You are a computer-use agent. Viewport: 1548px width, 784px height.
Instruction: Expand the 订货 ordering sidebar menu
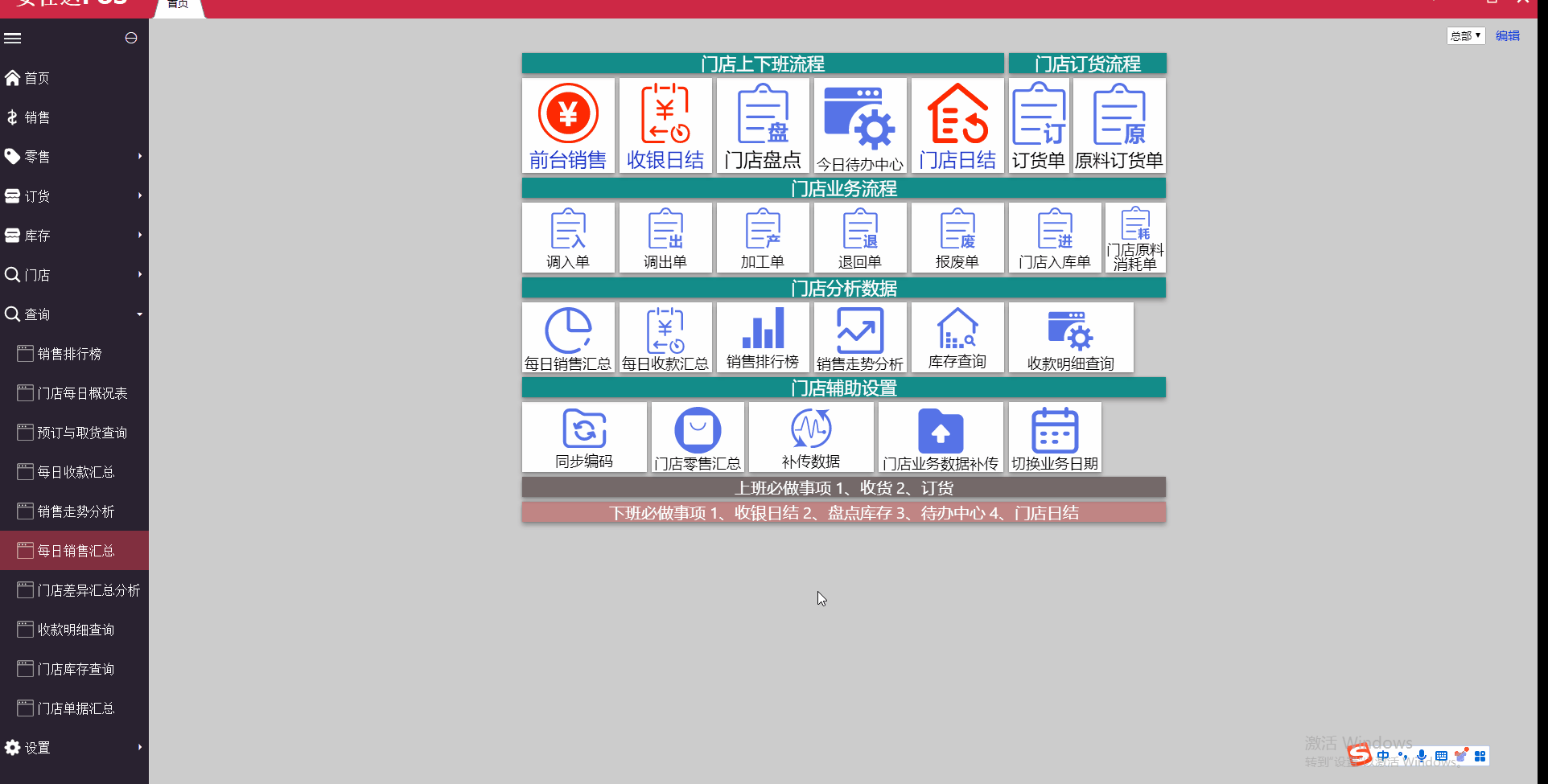[x=74, y=196]
